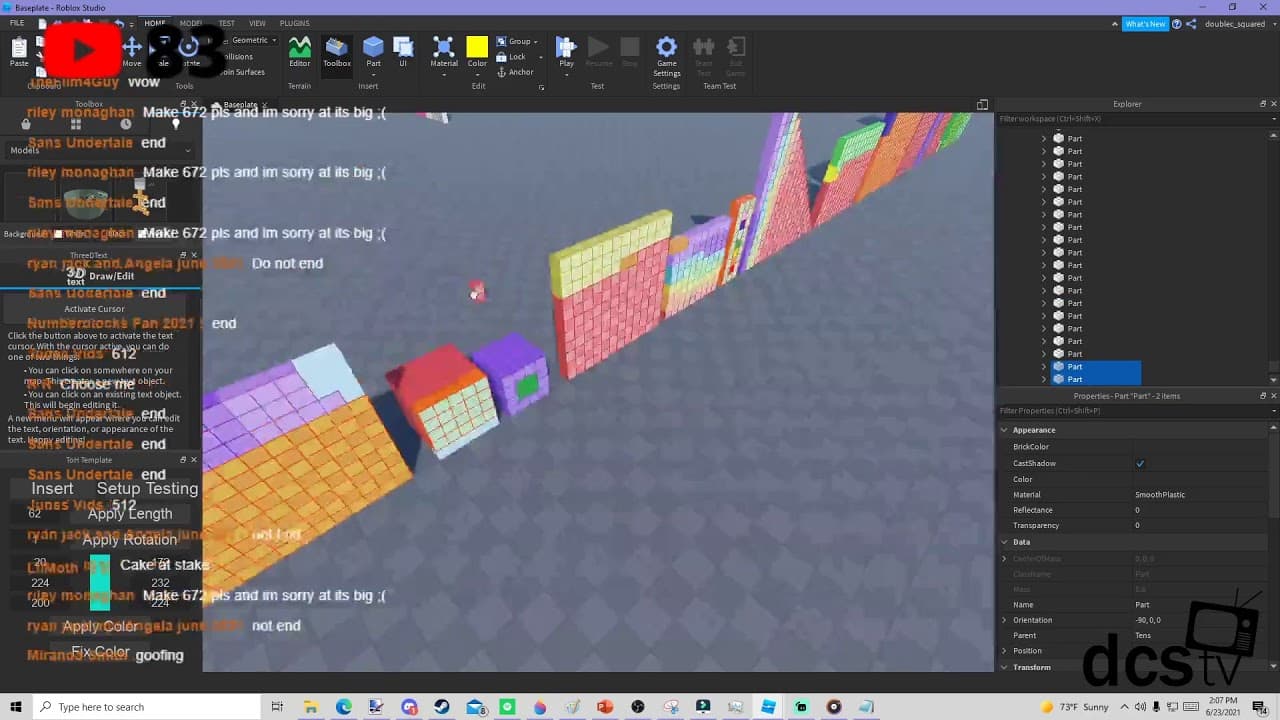Open the FILE menu
Viewport: 1280px width, 720px height.
17,23
